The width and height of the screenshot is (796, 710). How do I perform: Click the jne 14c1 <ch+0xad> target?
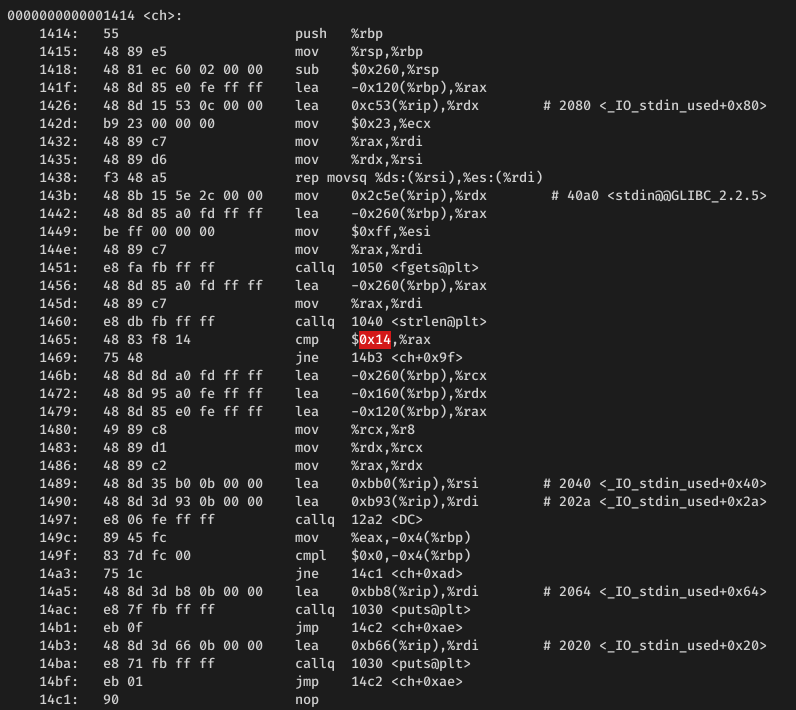407,574
